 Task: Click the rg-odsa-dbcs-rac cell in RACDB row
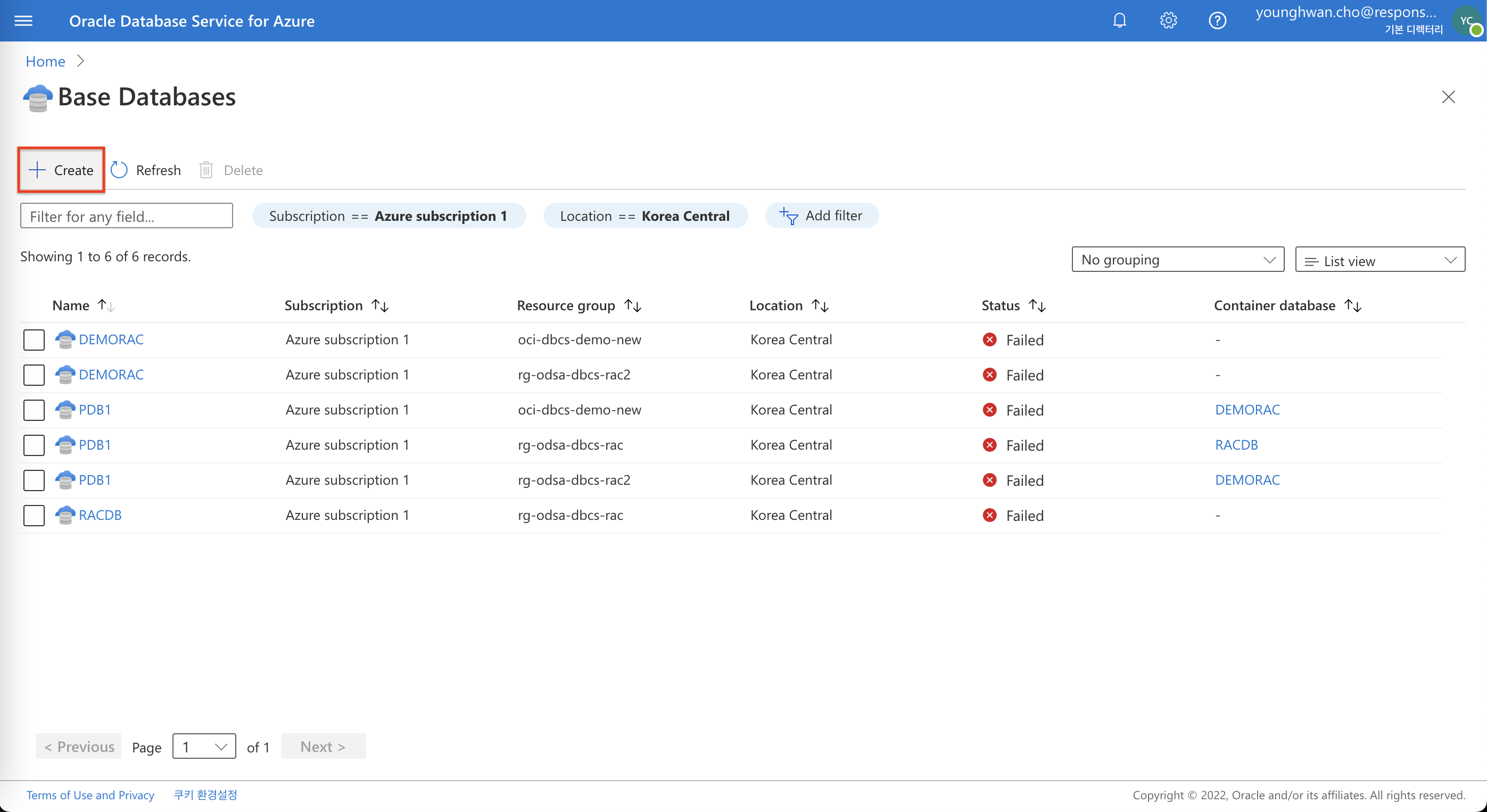(x=571, y=515)
